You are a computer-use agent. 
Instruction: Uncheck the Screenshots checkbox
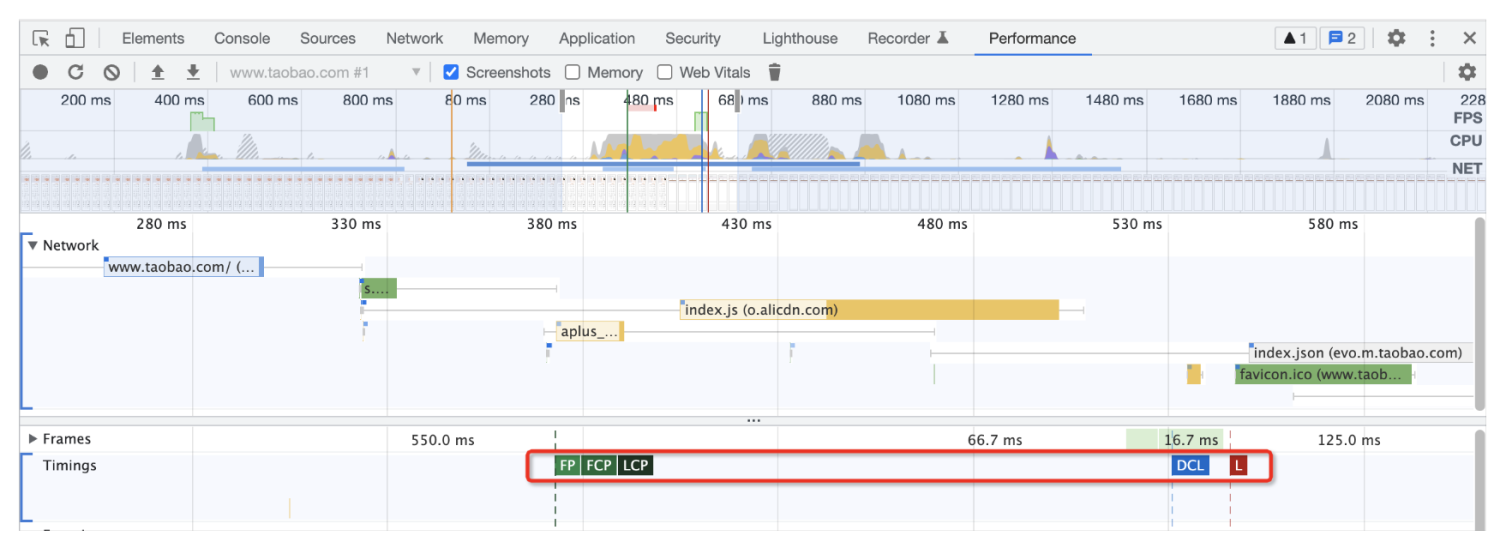(451, 72)
